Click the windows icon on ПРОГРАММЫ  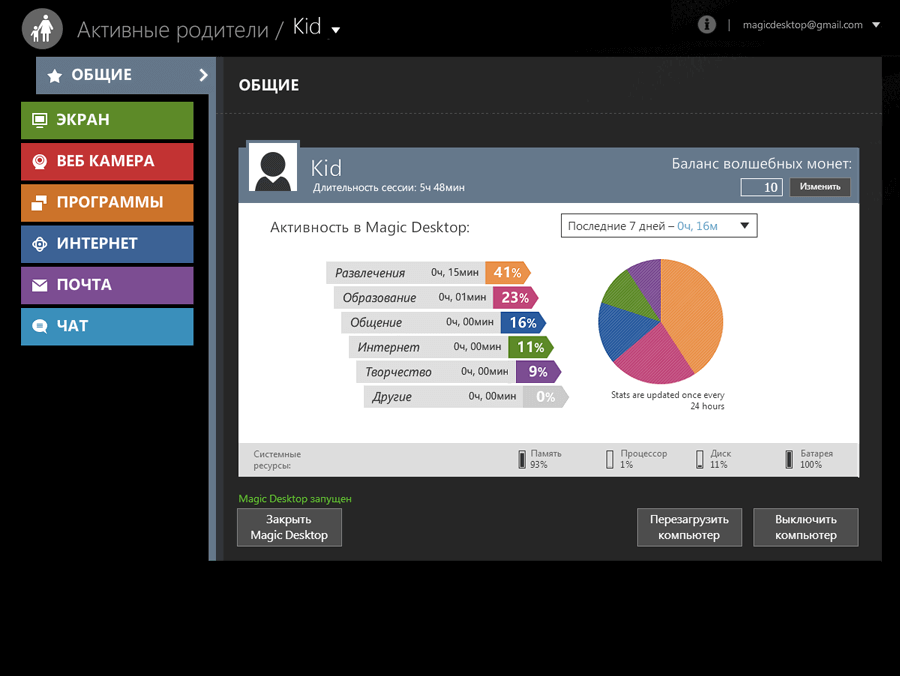coord(39,203)
